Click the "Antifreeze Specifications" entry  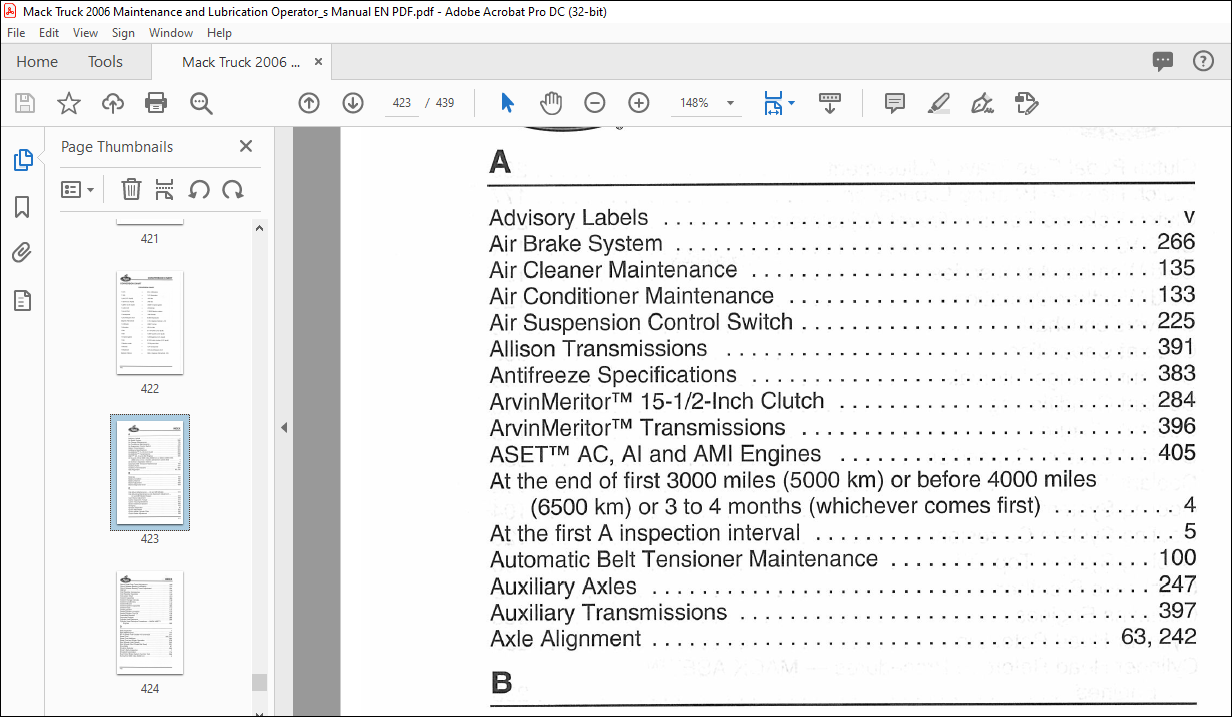[x=613, y=375]
